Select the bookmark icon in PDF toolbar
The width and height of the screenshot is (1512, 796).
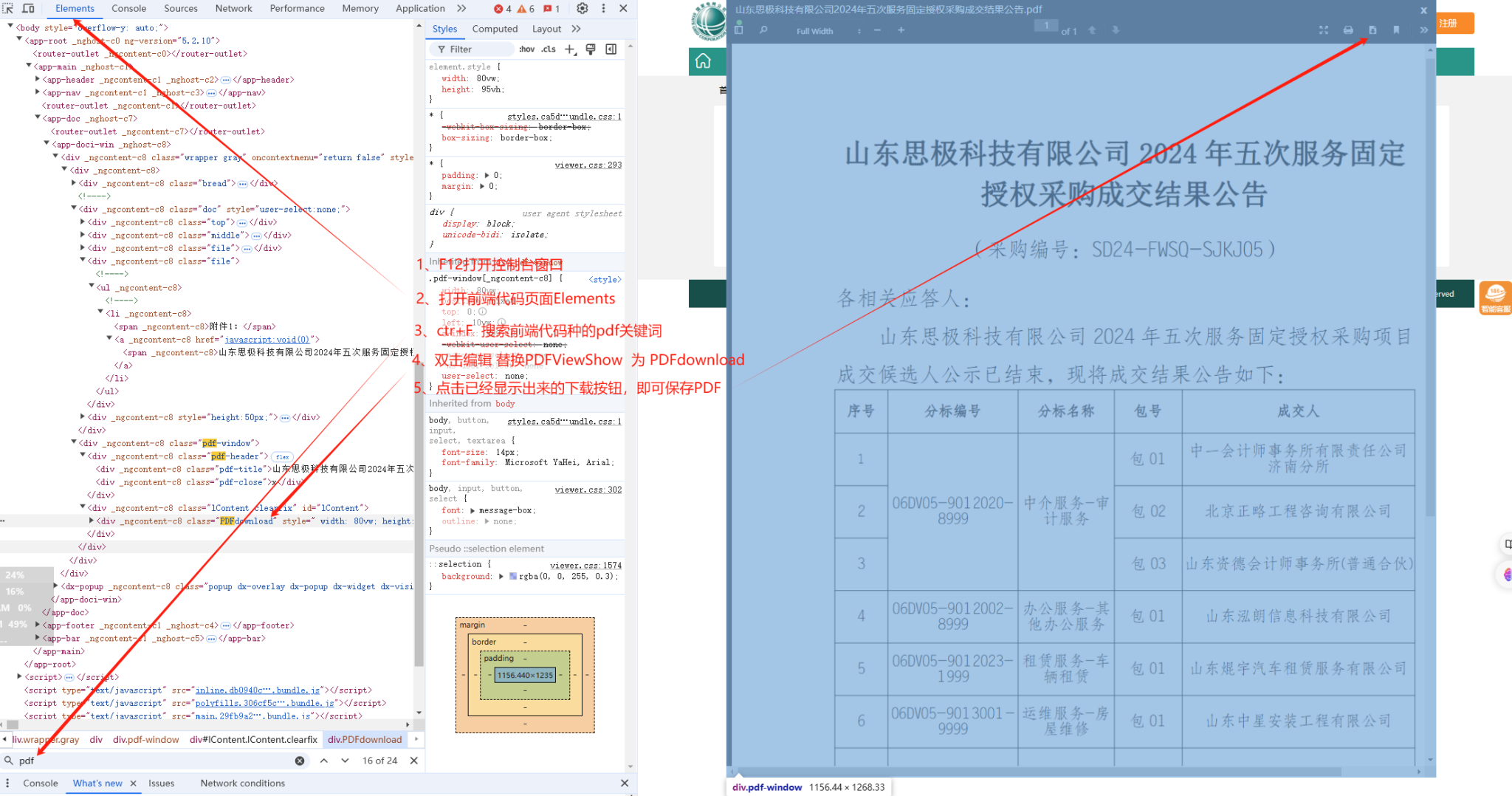[x=1397, y=30]
